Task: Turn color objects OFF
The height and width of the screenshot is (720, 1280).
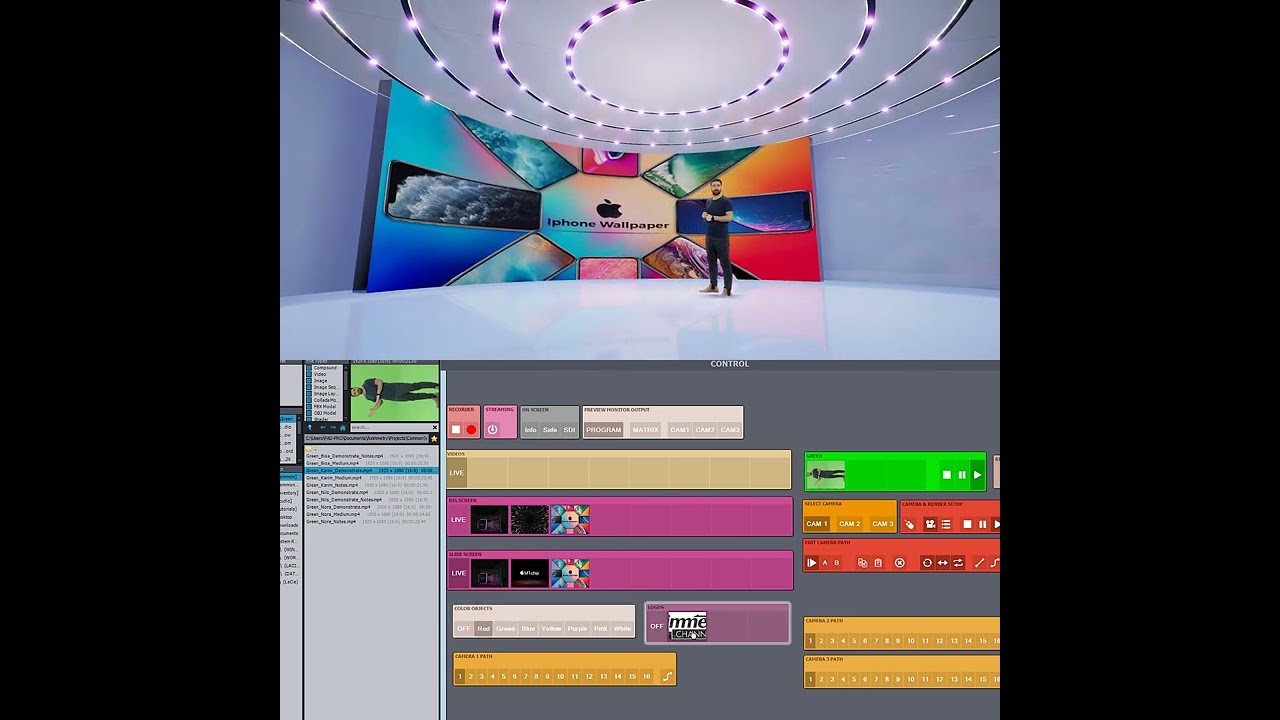Action: (x=463, y=629)
